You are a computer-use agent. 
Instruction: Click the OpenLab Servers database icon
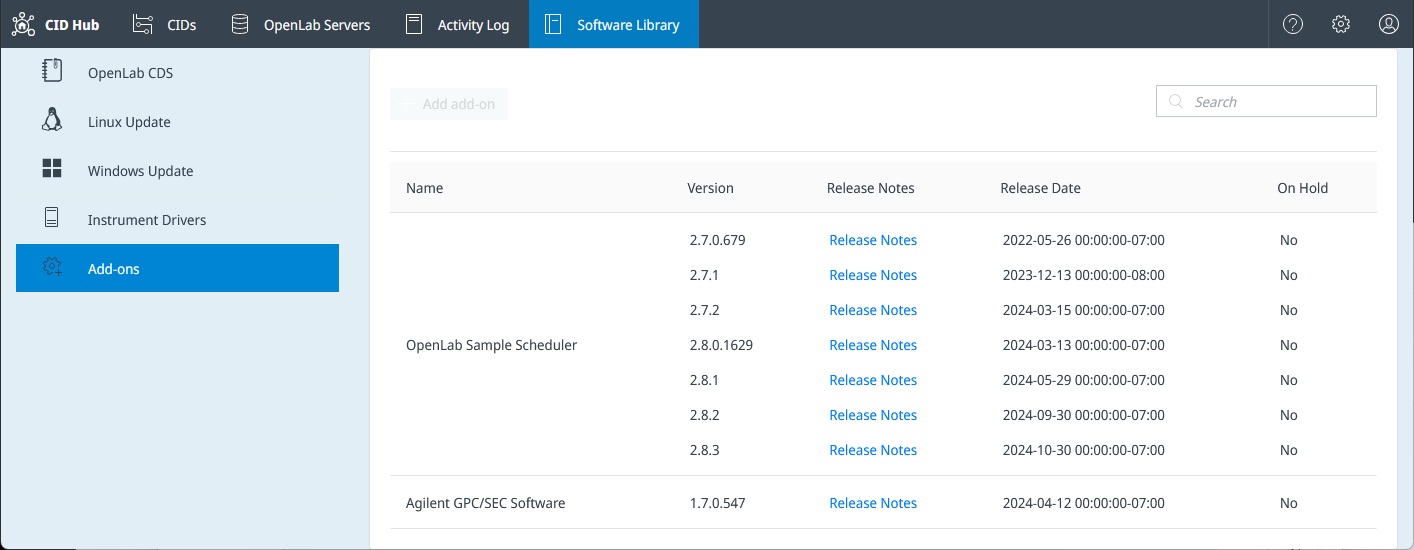(240, 24)
